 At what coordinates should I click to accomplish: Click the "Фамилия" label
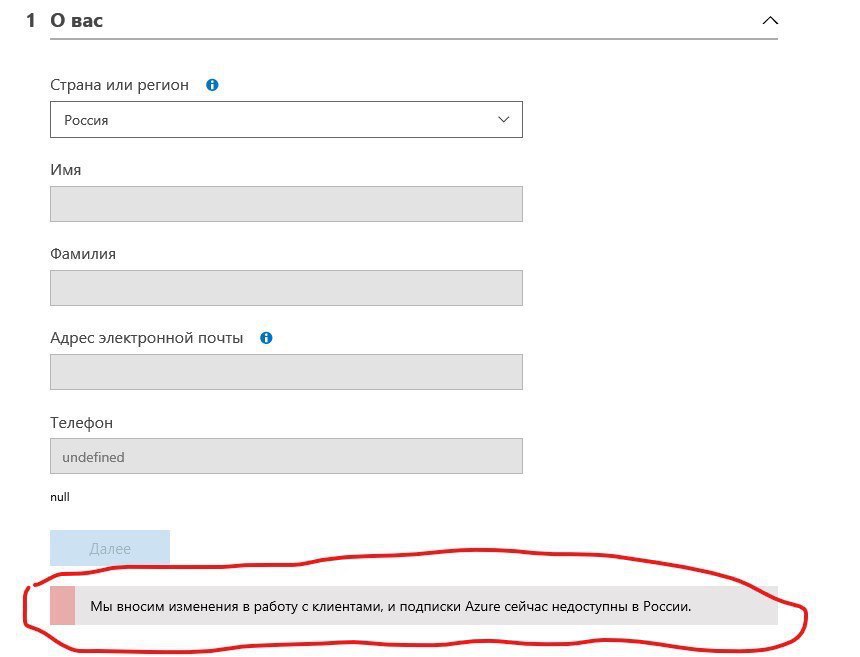click(83, 254)
